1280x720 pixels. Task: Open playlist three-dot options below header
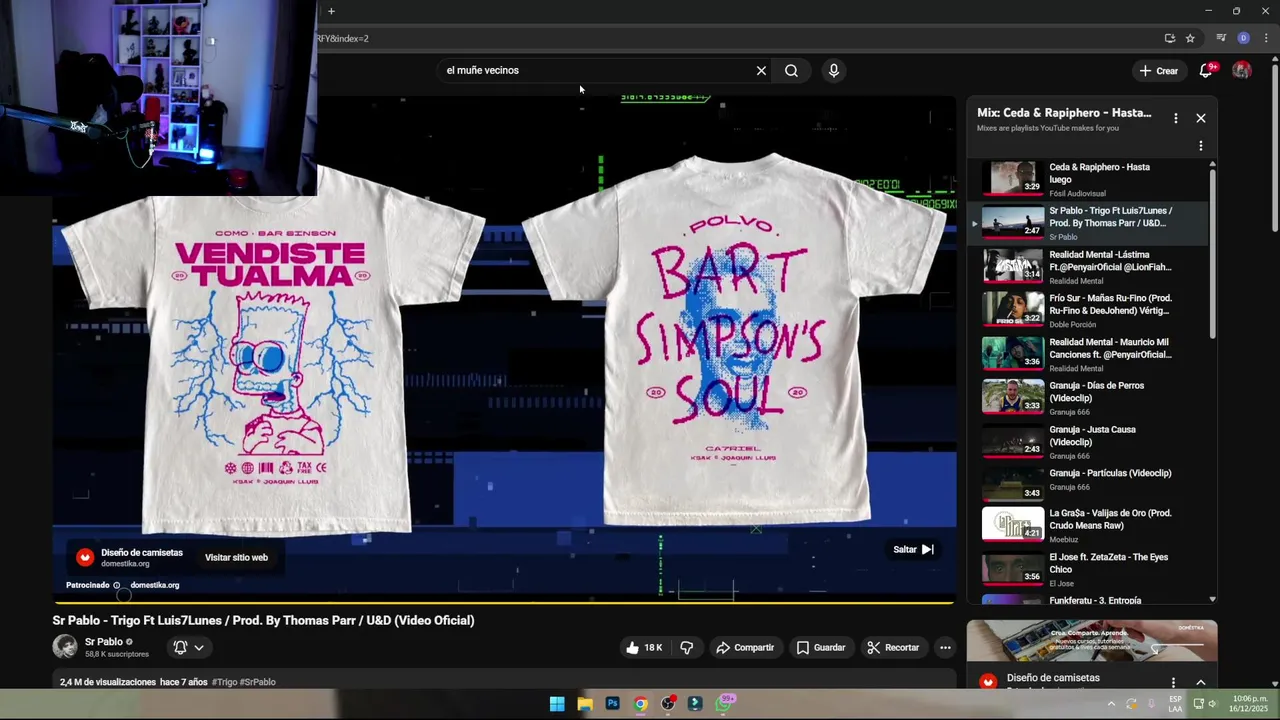[1200, 146]
